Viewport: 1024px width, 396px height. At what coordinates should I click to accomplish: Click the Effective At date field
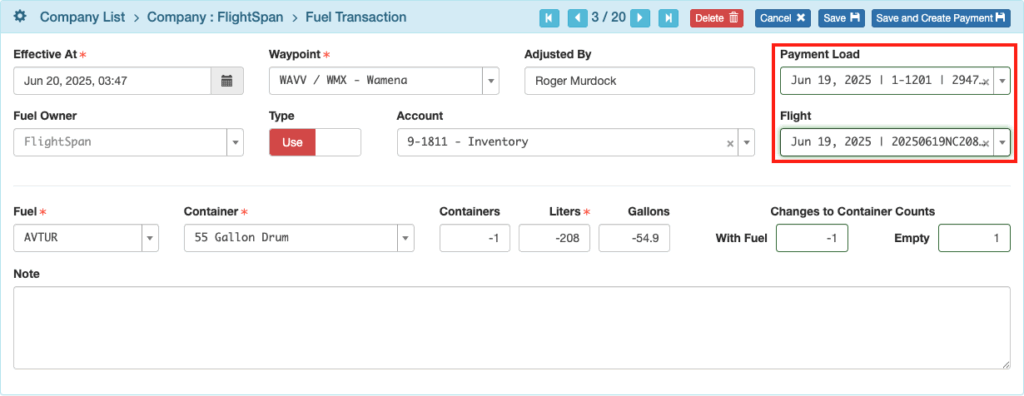(x=112, y=81)
